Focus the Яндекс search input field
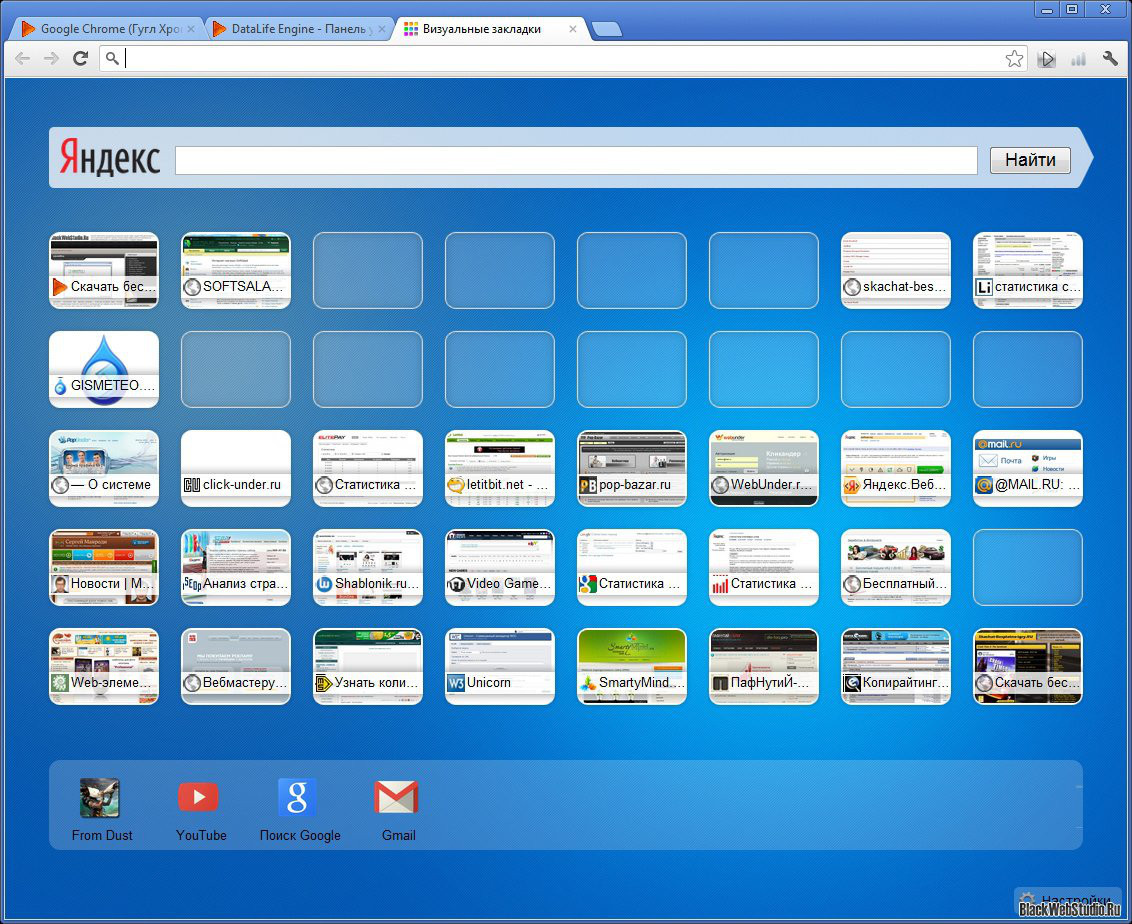 pyautogui.click(x=575, y=160)
